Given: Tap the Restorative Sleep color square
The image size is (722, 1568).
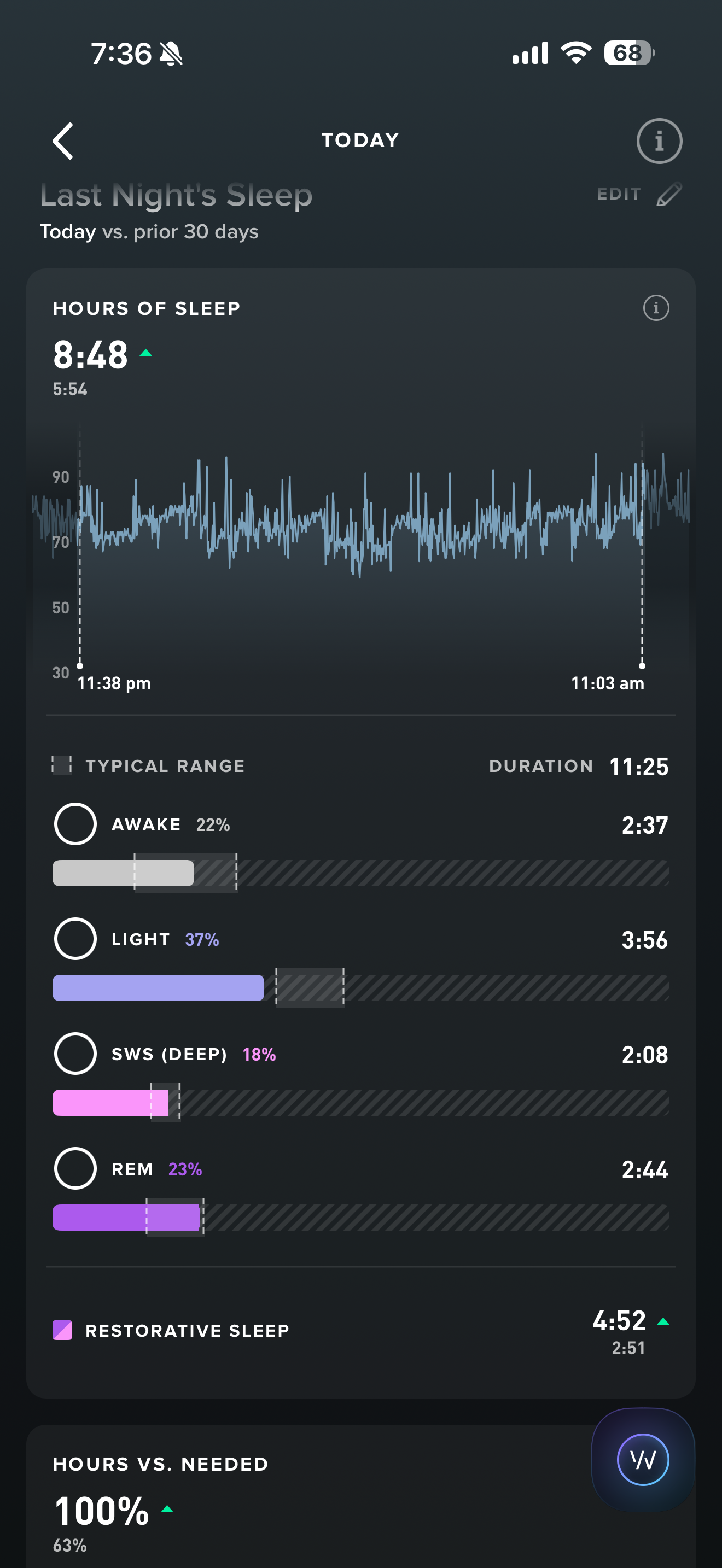Looking at the screenshot, I should click(63, 1330).
